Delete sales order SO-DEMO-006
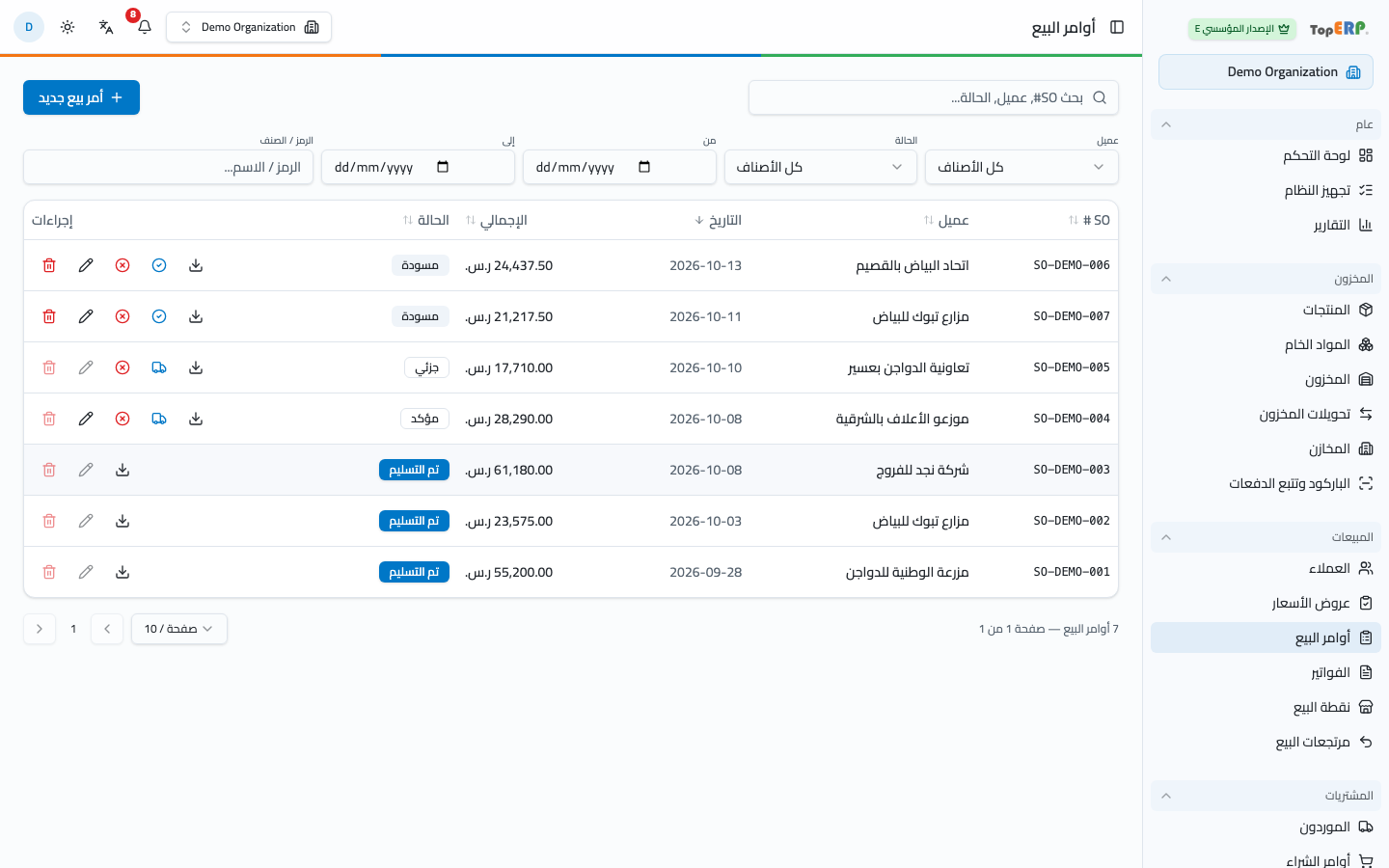 pos(49,265)
